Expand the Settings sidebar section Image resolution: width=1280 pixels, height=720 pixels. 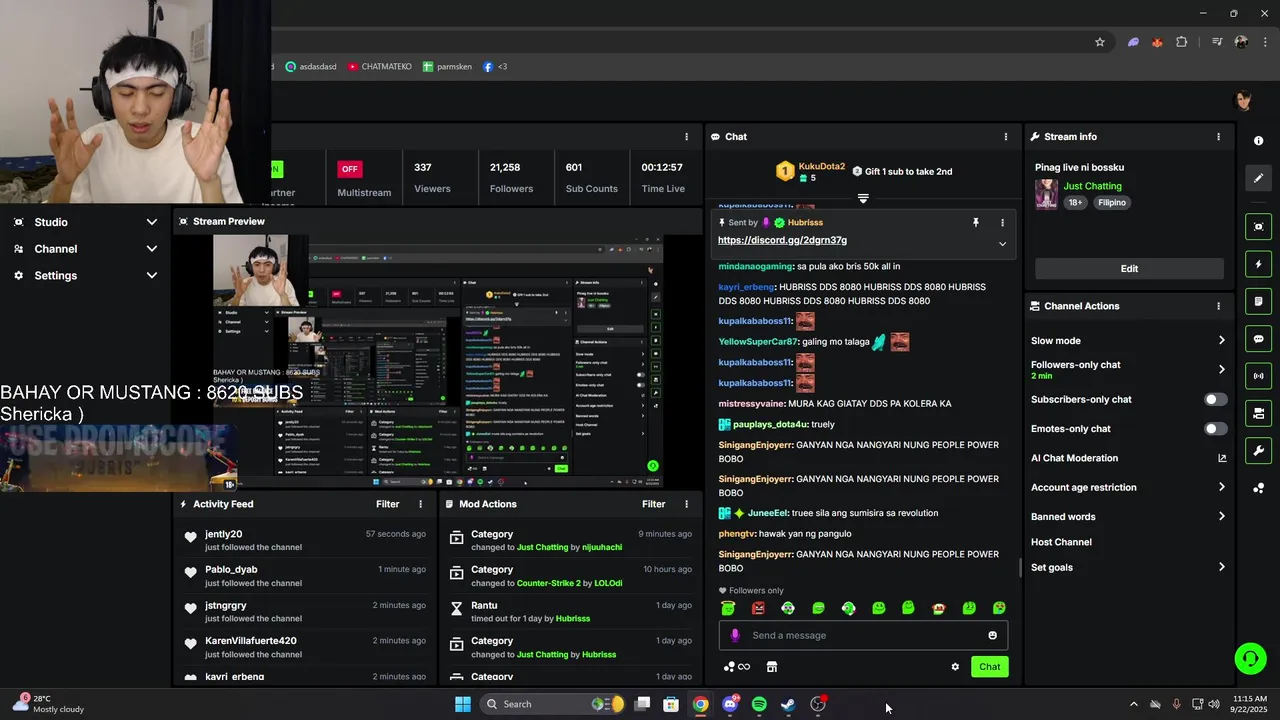152,275
